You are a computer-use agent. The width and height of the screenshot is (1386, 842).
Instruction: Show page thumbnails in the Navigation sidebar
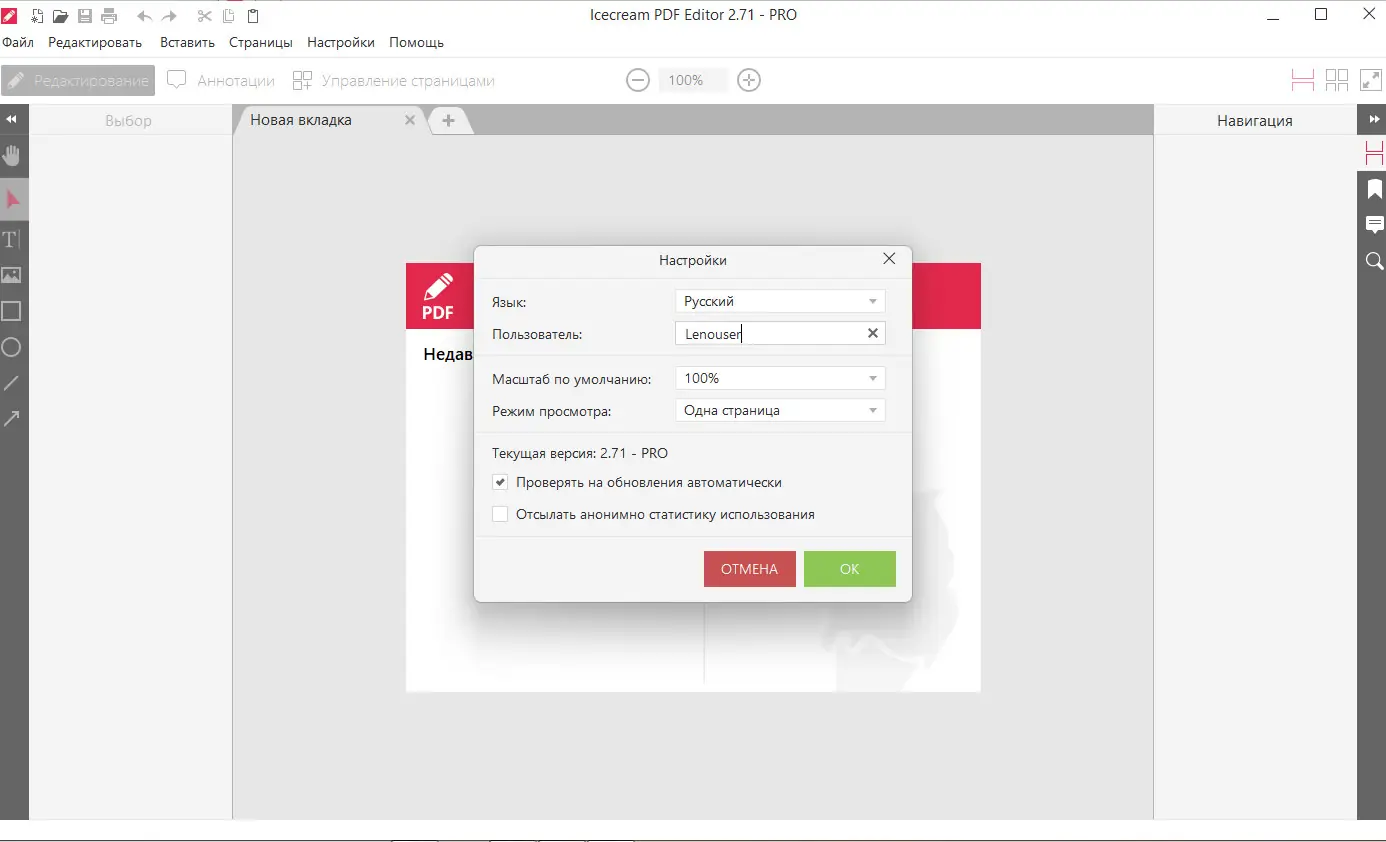pyautogui.click(x=1374, y=153)
